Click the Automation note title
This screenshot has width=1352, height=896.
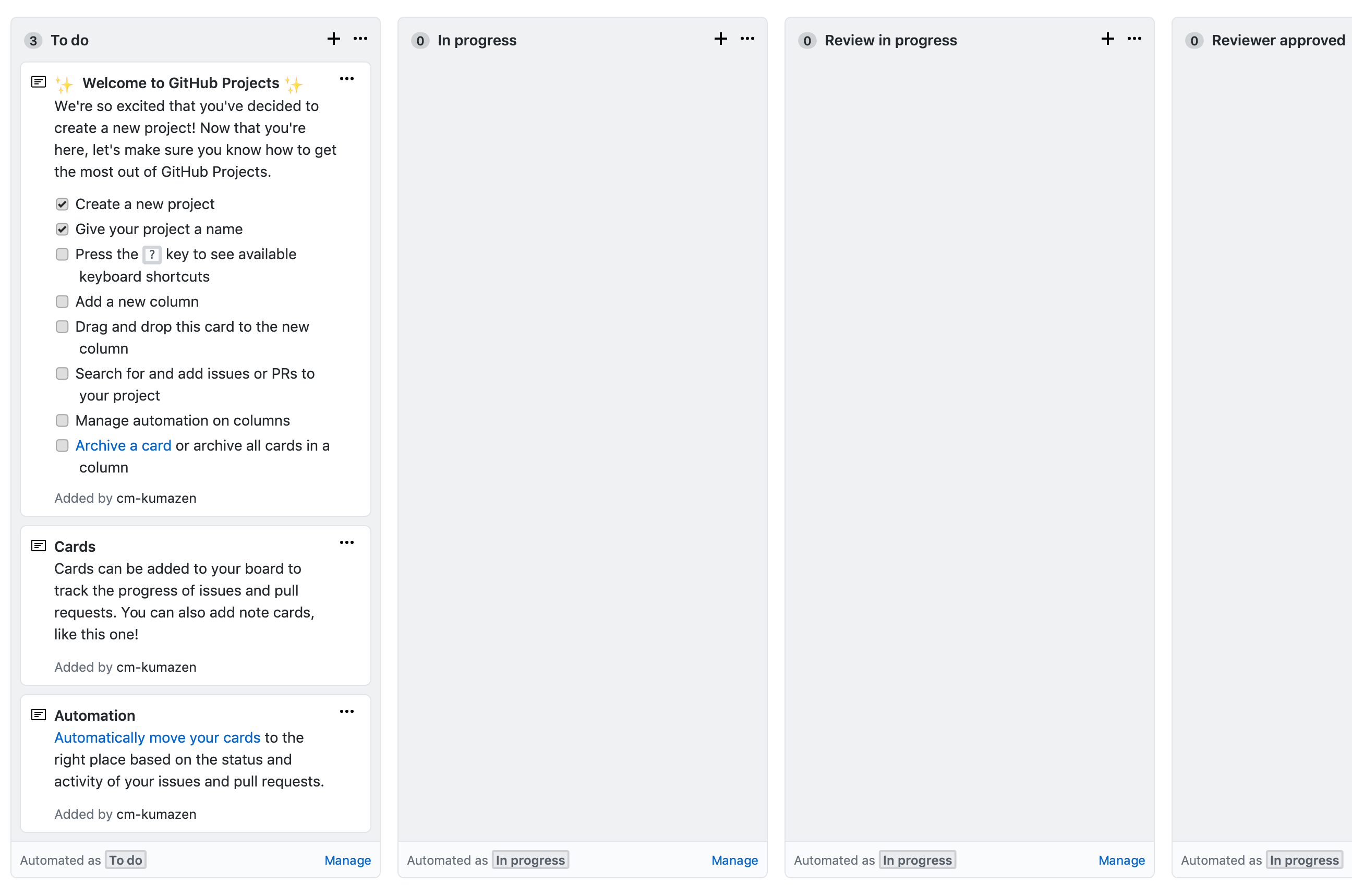tap(95, 716)
